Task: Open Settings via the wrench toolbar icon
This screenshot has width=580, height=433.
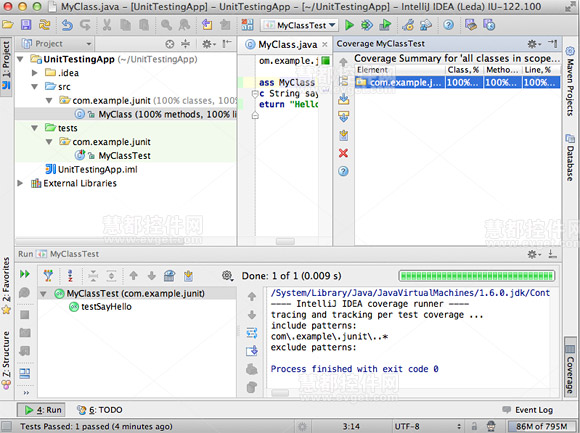Action: click(x=408, y=25)
